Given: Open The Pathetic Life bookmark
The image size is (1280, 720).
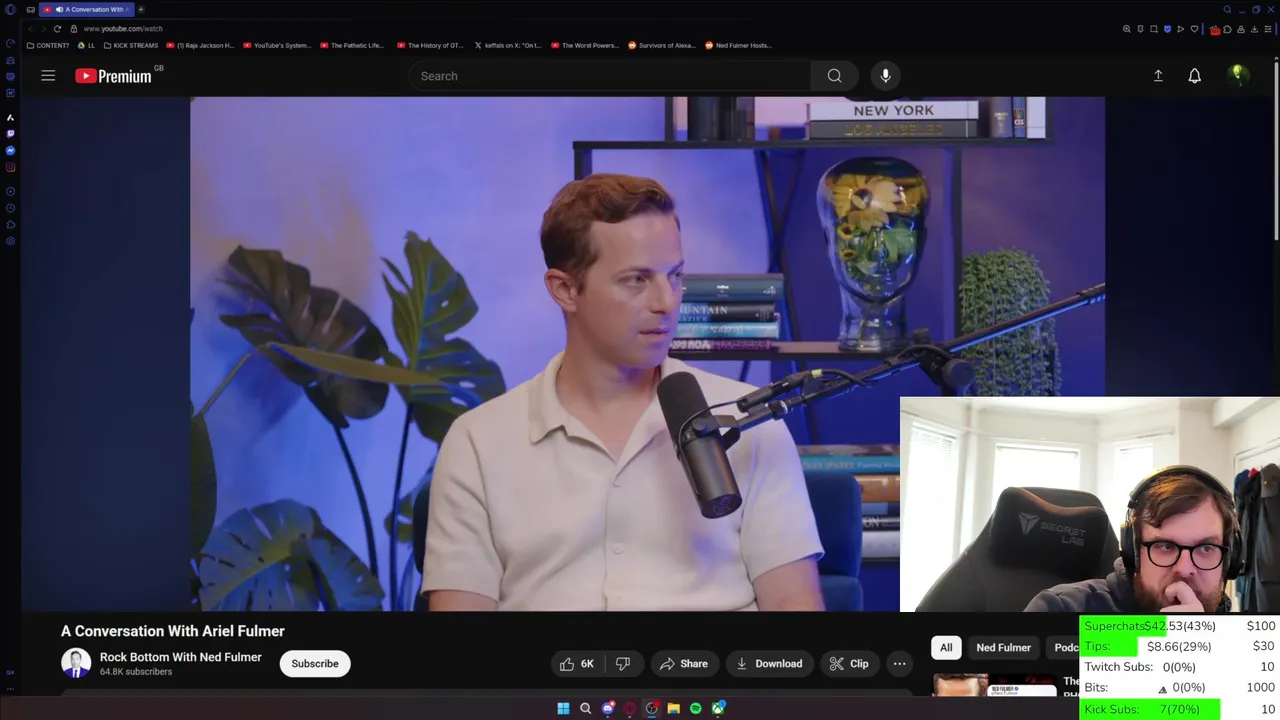Looking at the screenshot, I should tap(352, 45).
